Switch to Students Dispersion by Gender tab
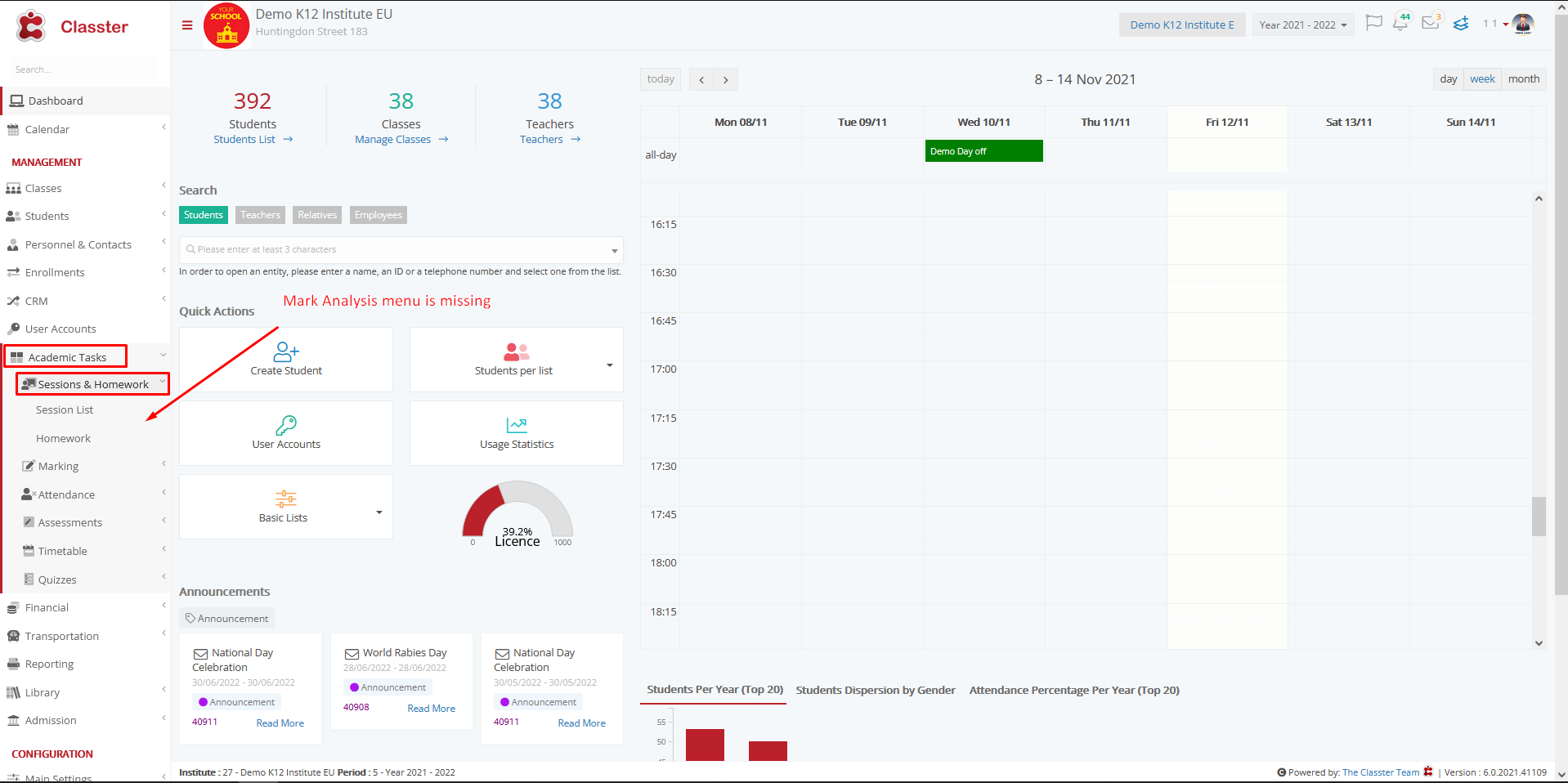 [876, 691]
